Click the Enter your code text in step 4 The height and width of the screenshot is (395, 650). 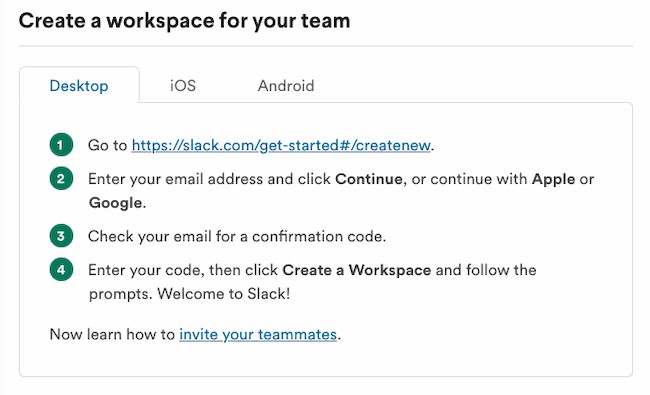(146, 270)
